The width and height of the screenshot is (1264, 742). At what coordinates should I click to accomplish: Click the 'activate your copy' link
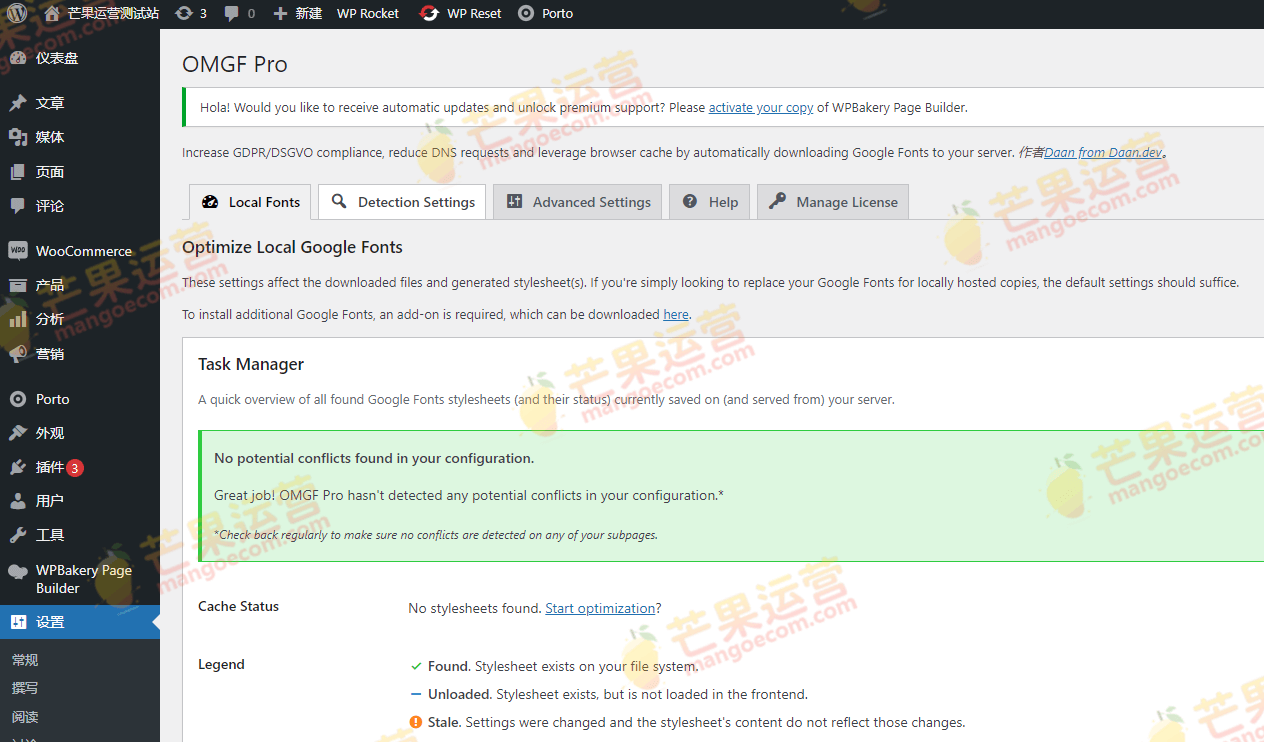760,108
